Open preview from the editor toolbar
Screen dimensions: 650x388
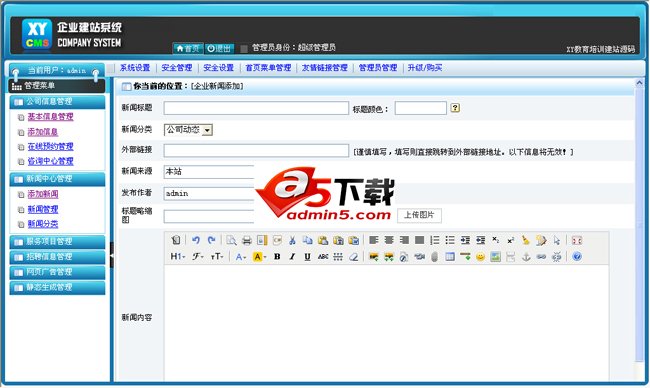pyautogui.click(x=231, y=240)
